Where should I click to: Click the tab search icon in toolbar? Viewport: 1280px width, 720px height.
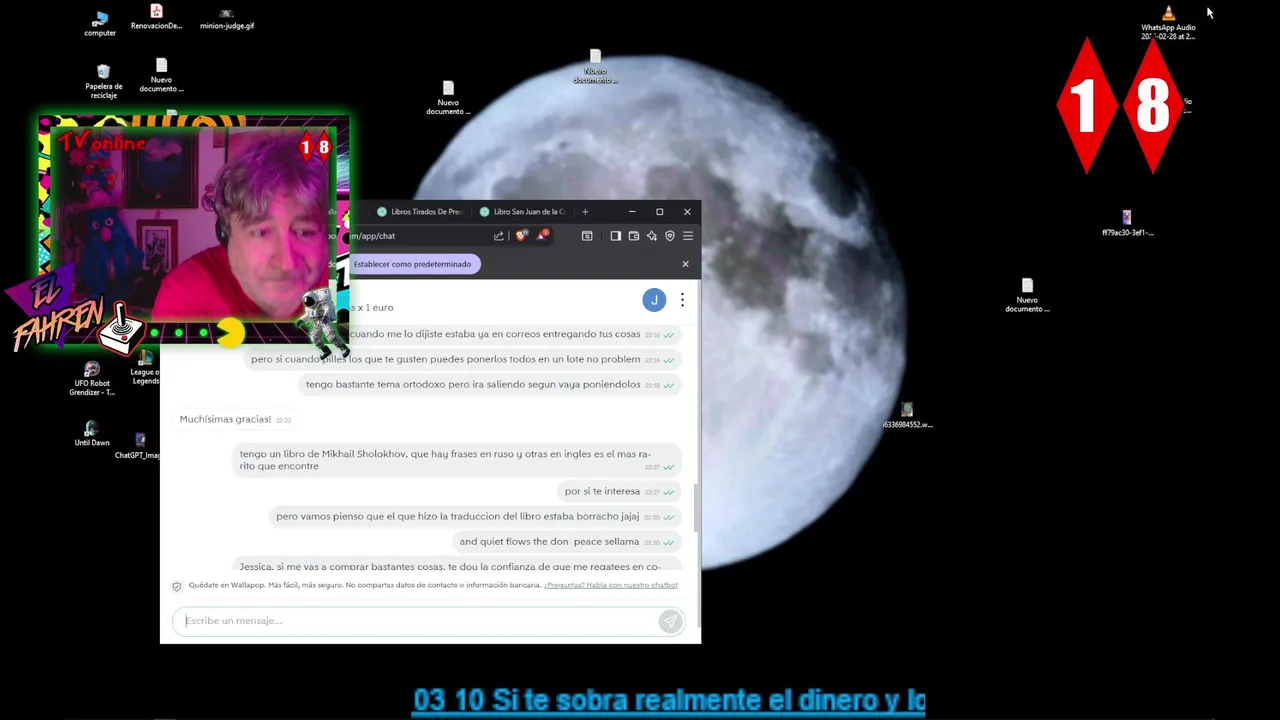pos(587,236)
